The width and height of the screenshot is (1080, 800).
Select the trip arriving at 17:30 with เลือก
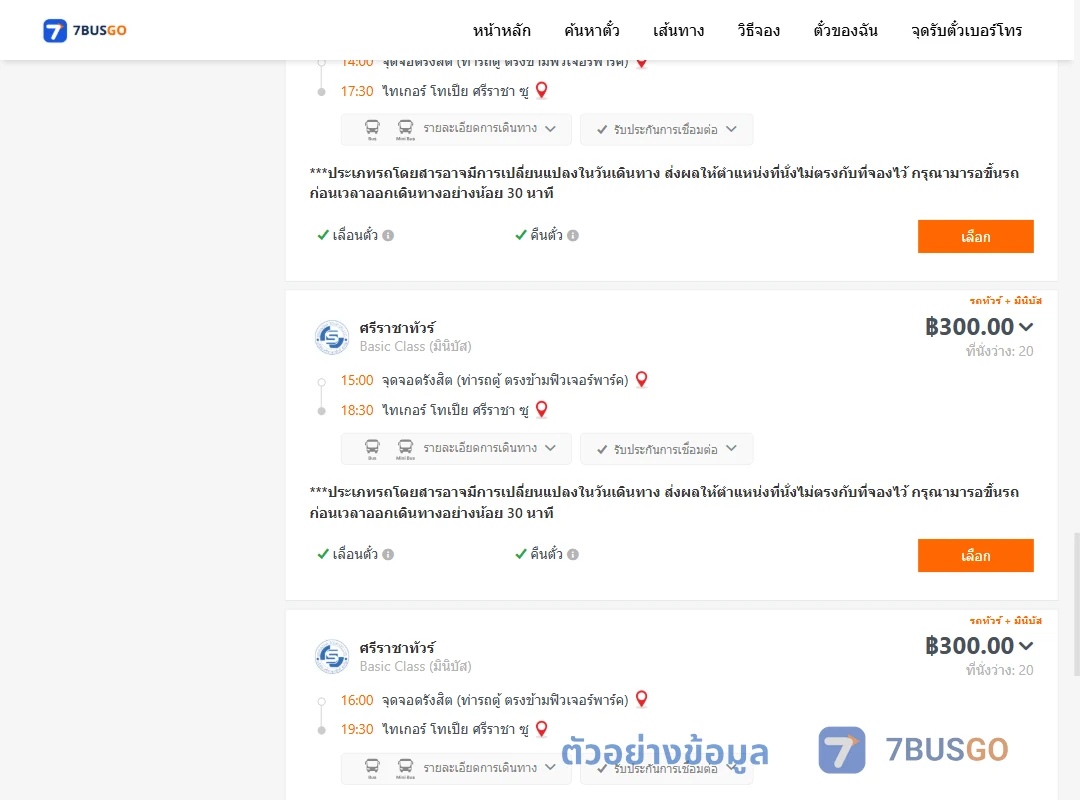[x=975, y=236]
